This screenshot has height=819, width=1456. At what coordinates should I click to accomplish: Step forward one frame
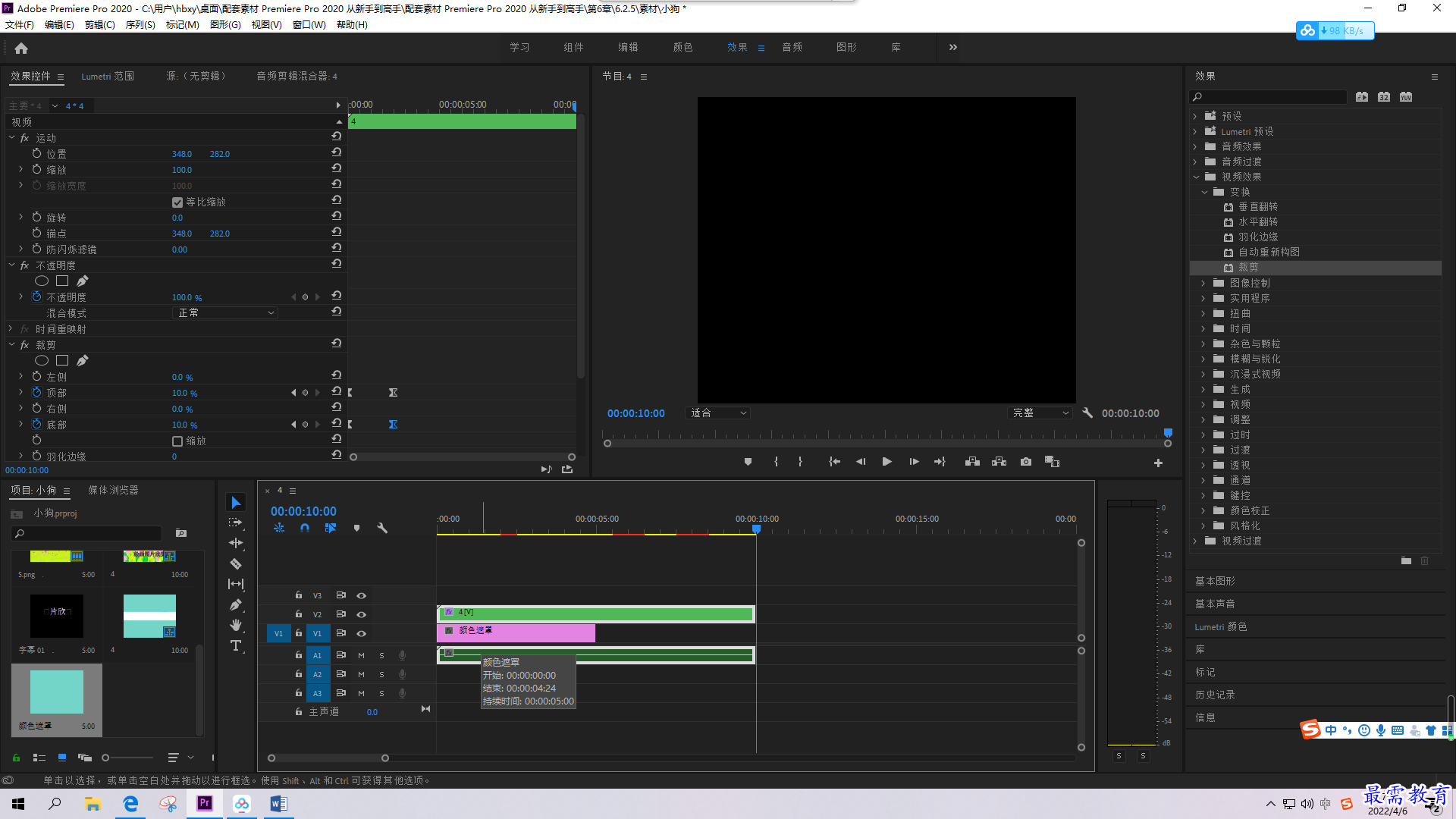[914, 462]
